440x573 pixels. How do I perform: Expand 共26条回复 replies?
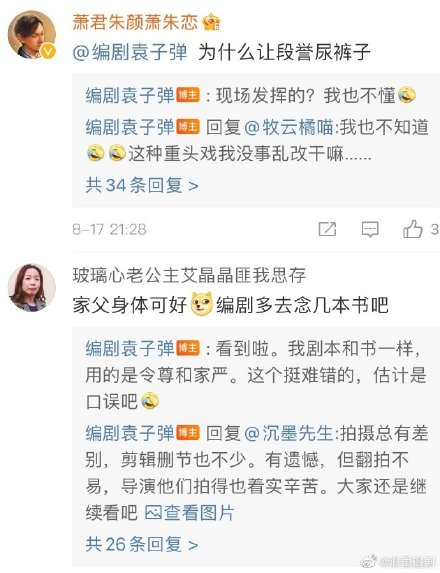(x=142, y=544)
